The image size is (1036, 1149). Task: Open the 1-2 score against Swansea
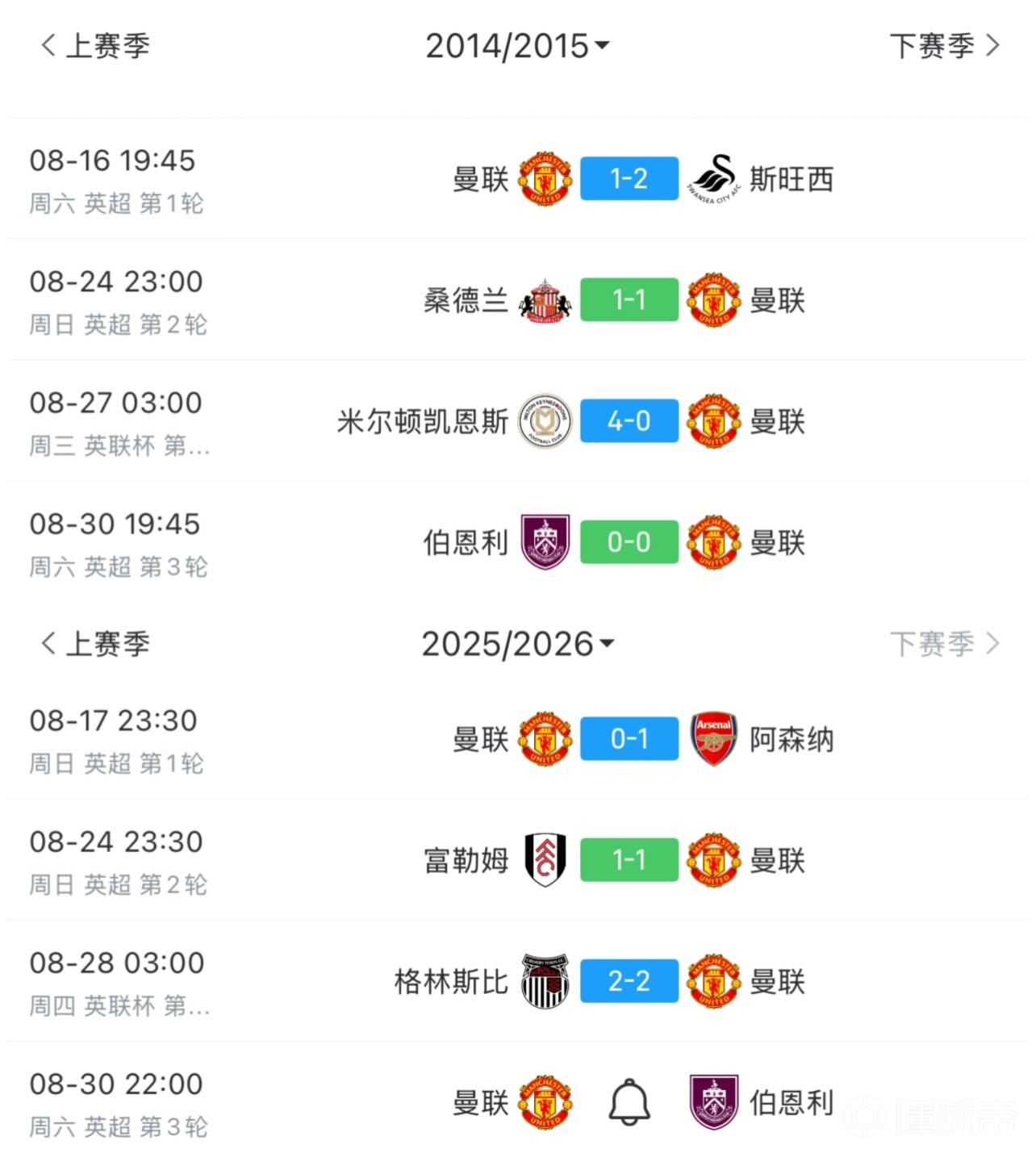(629, 178)
